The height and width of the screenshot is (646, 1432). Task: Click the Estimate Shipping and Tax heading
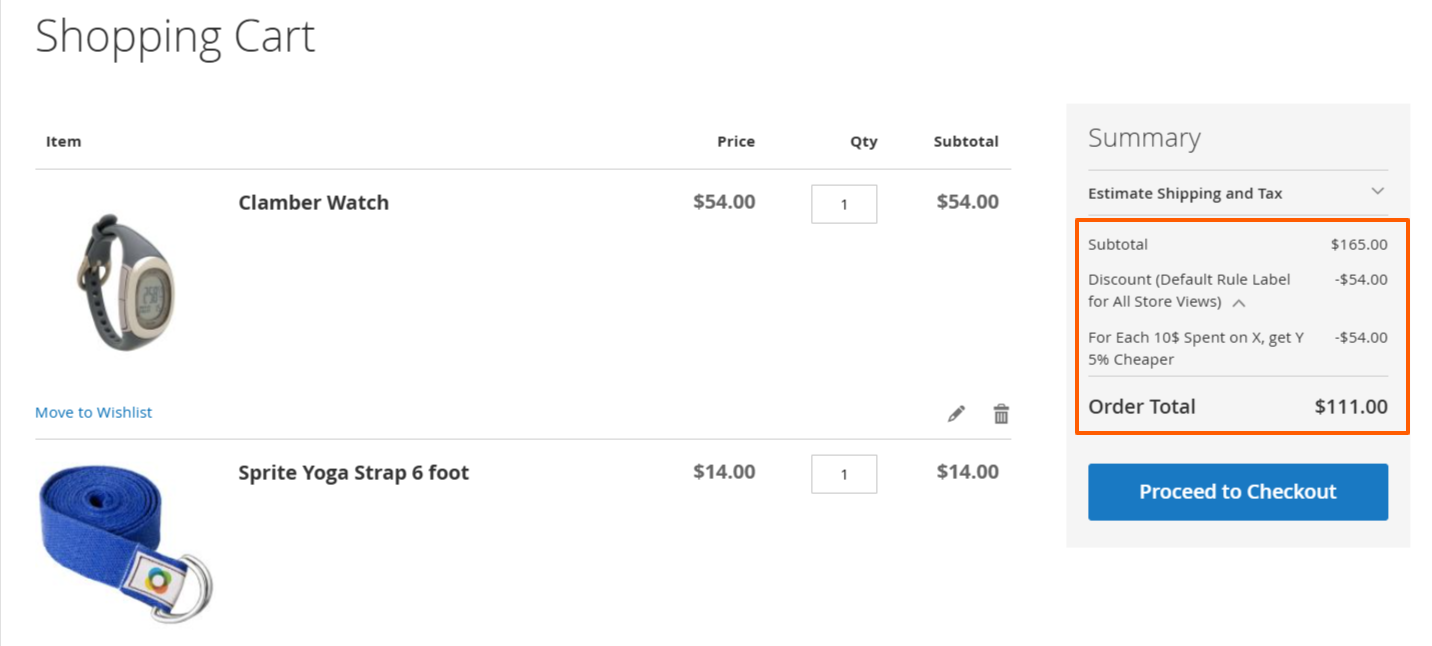(1185, 193)
